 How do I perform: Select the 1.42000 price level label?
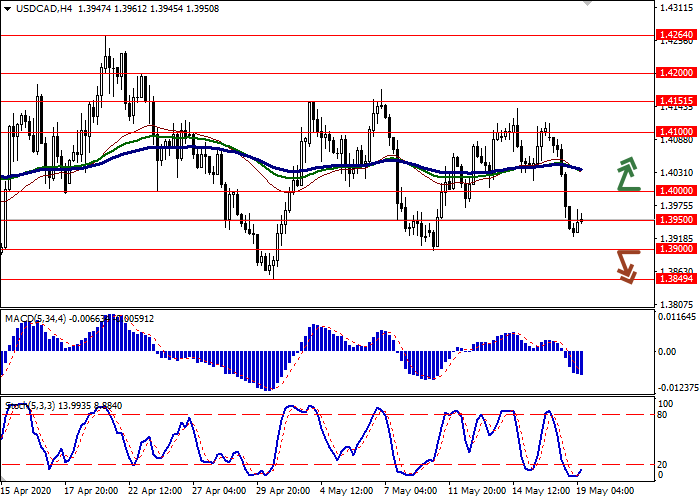pyautogui.click(x=676, y=73)
